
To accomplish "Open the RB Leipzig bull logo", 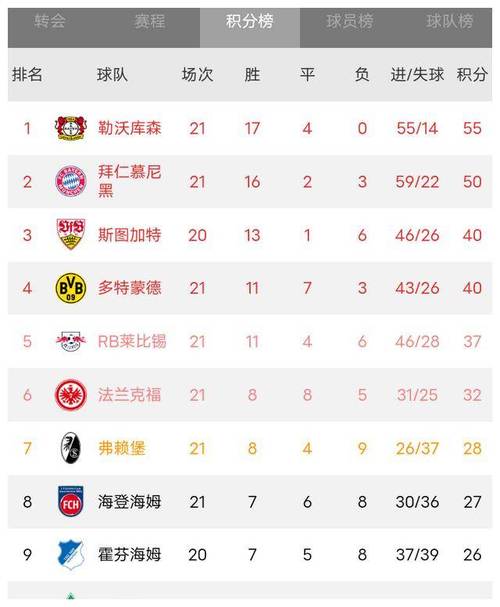I will 71,341.
